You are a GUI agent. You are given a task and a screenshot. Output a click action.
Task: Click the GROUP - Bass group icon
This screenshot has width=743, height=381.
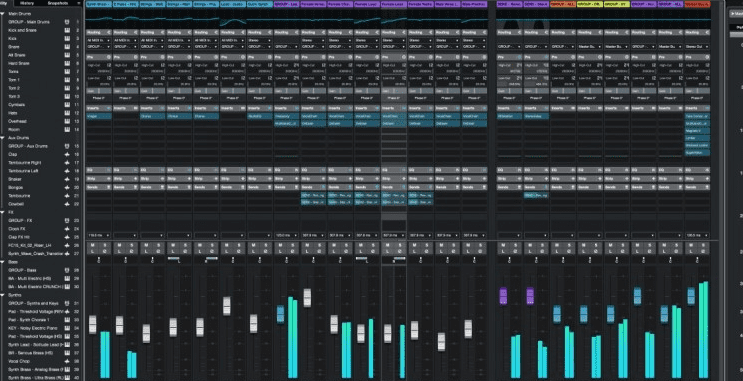click(67, 270)
